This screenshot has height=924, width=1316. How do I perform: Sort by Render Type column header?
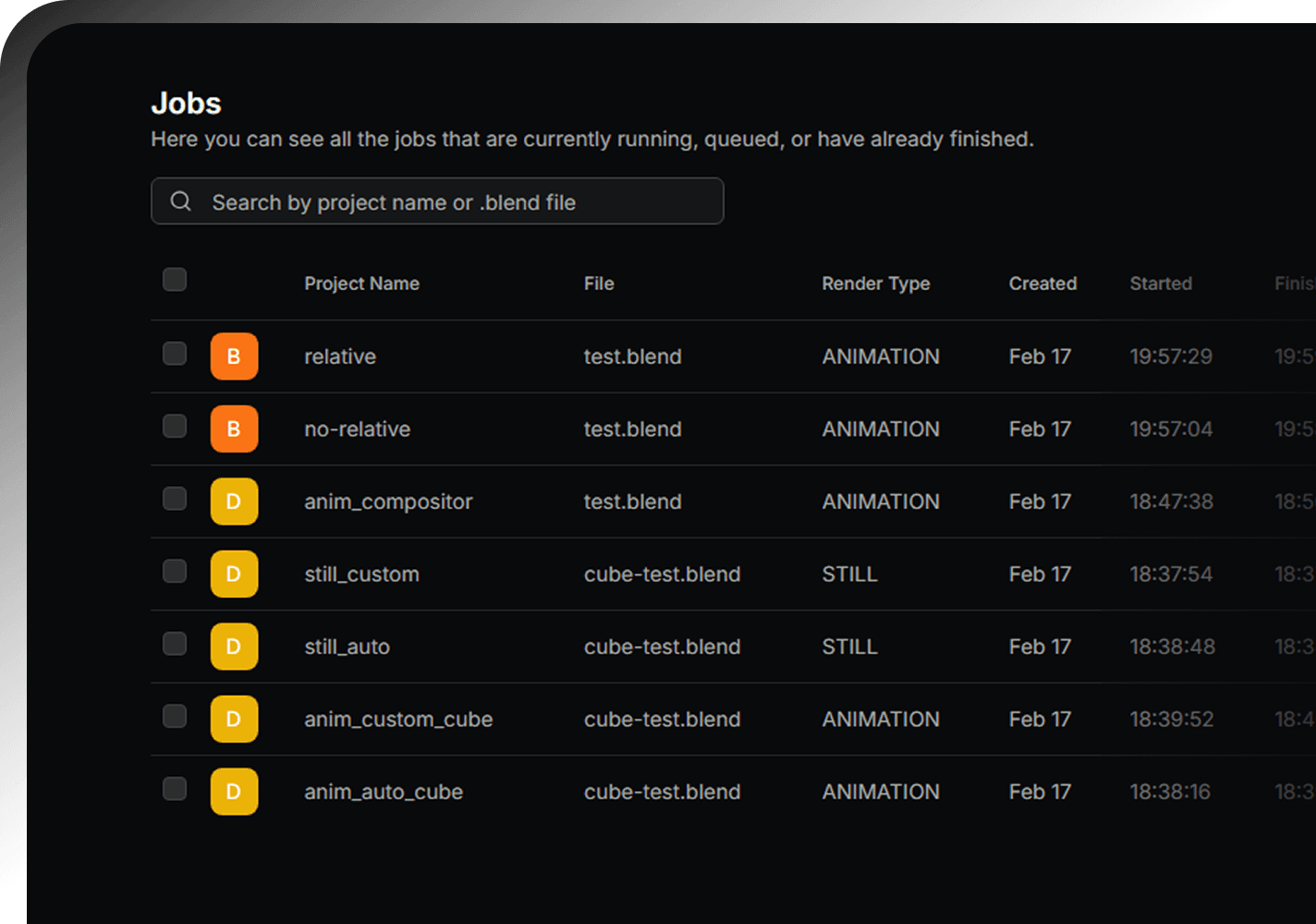[x=875, y=284]
